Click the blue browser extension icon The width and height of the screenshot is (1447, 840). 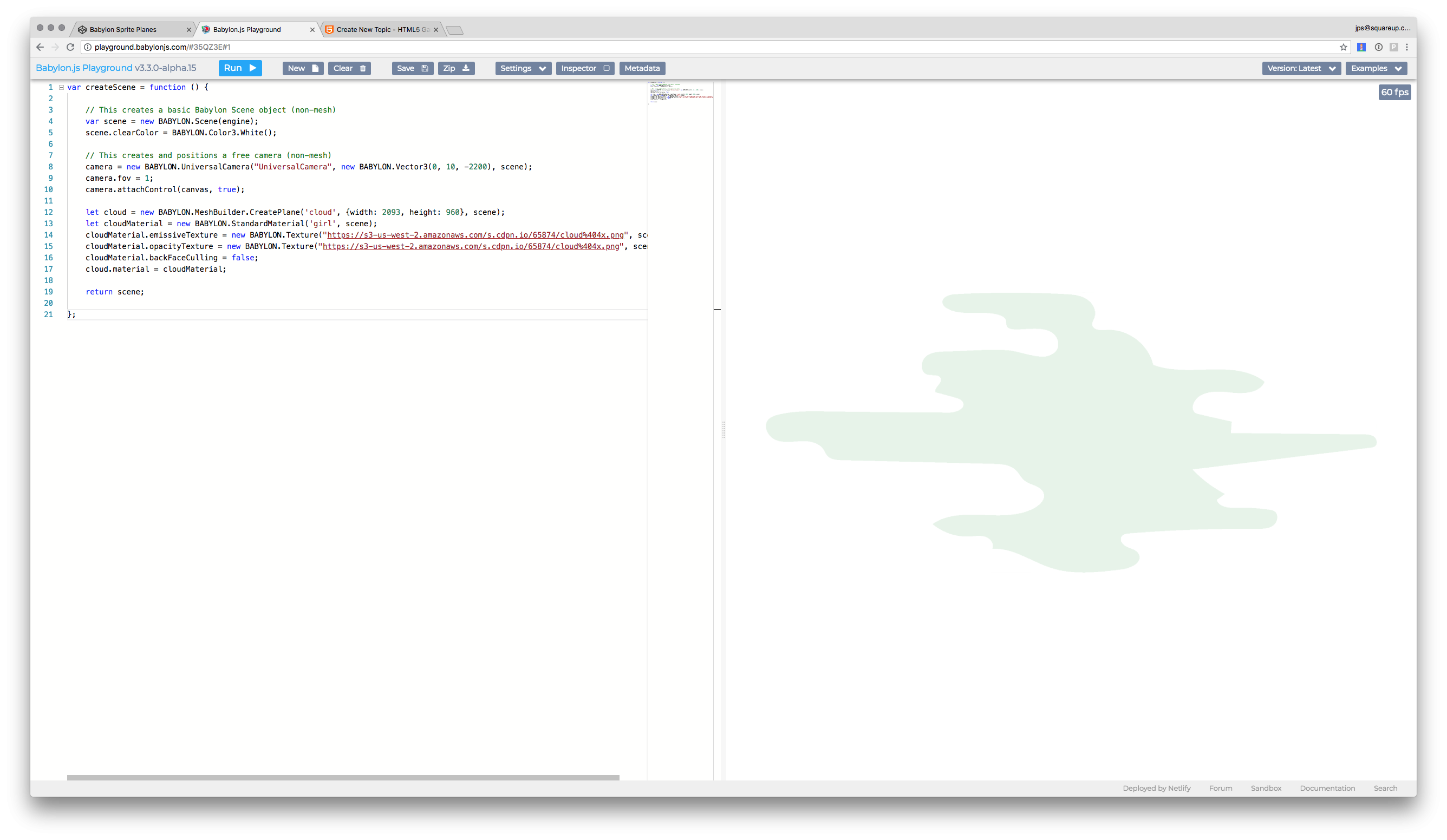click(1361, 47)
